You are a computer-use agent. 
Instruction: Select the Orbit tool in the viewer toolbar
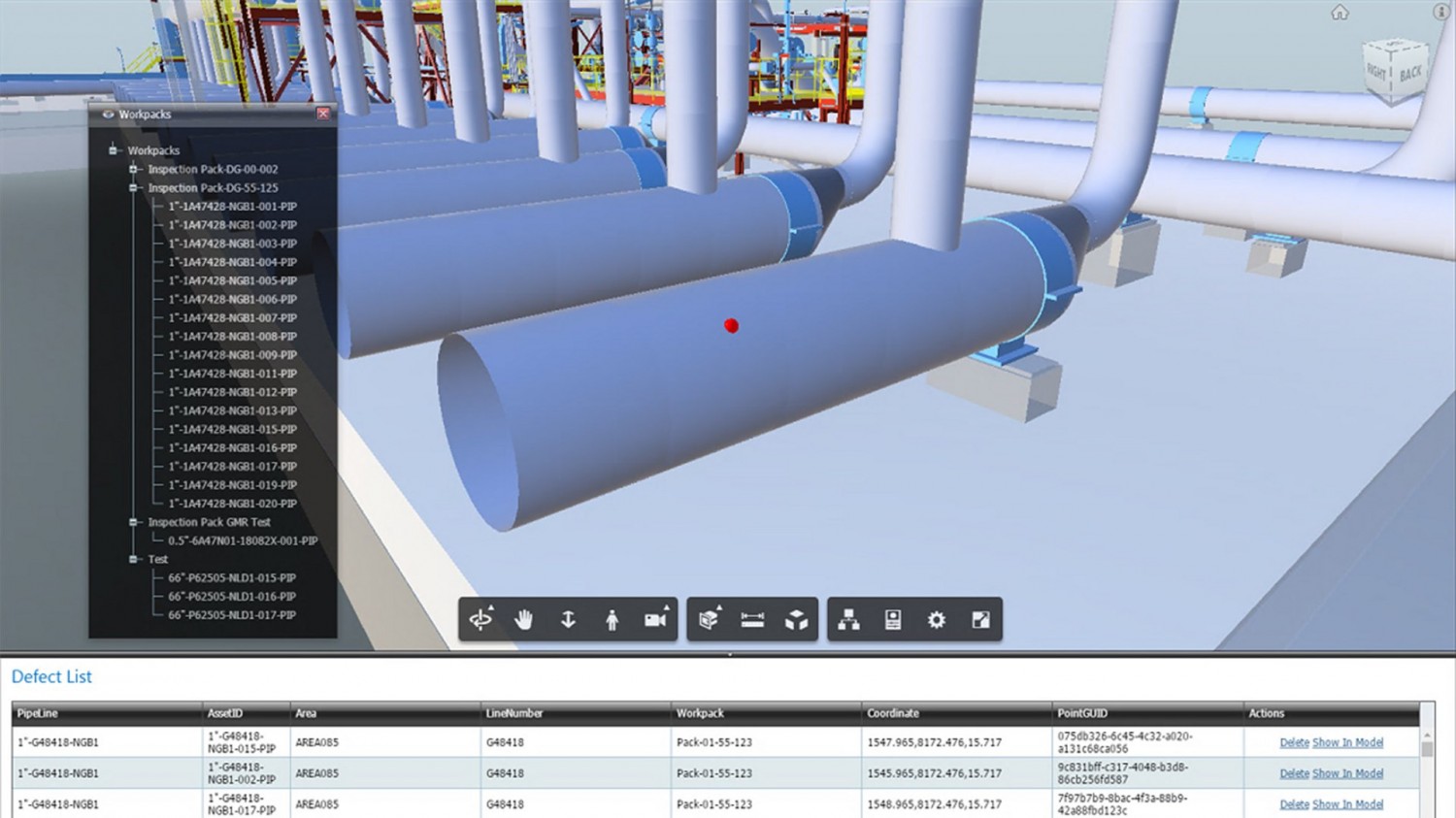point(480,619)
